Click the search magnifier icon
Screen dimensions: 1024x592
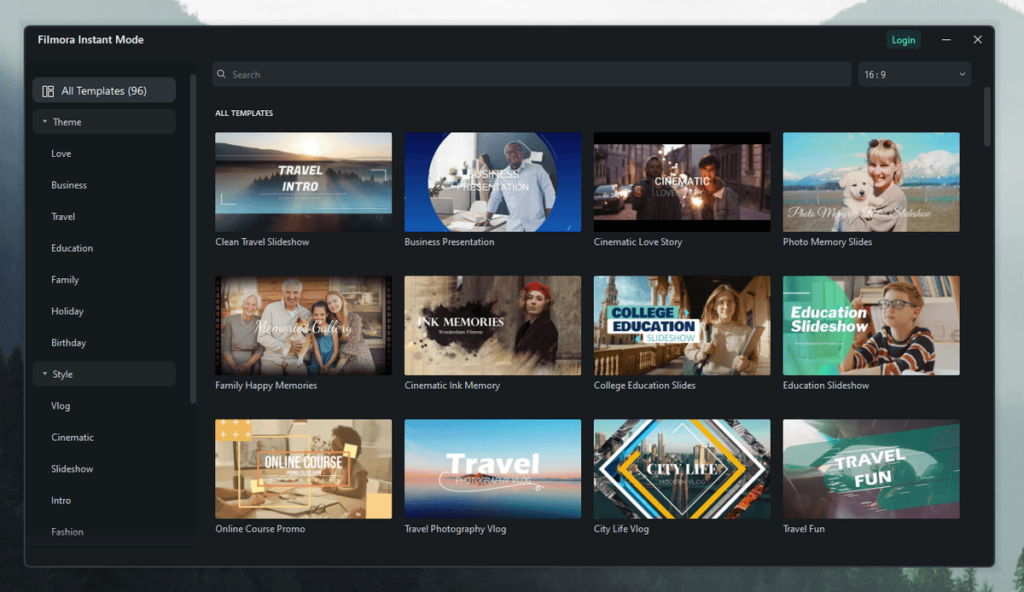(x=223, y=75)
